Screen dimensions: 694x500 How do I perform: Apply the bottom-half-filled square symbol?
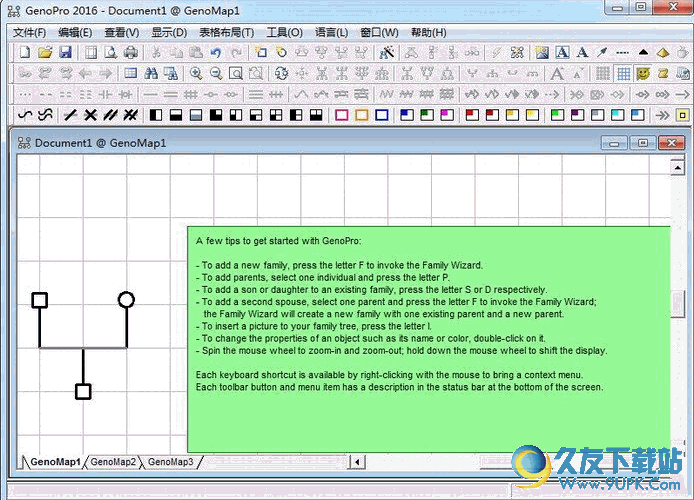(176, 115)
